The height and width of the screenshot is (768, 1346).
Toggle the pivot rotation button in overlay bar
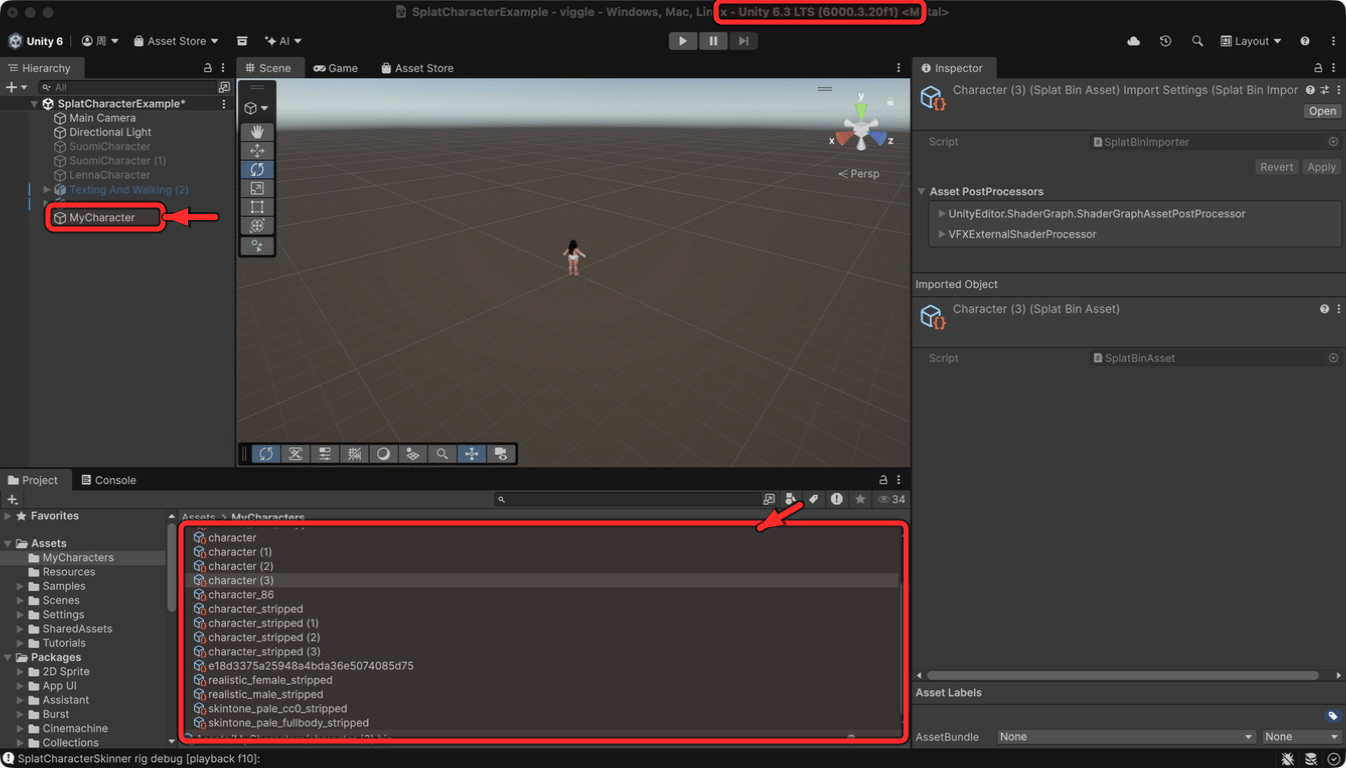tap(266, 454)
